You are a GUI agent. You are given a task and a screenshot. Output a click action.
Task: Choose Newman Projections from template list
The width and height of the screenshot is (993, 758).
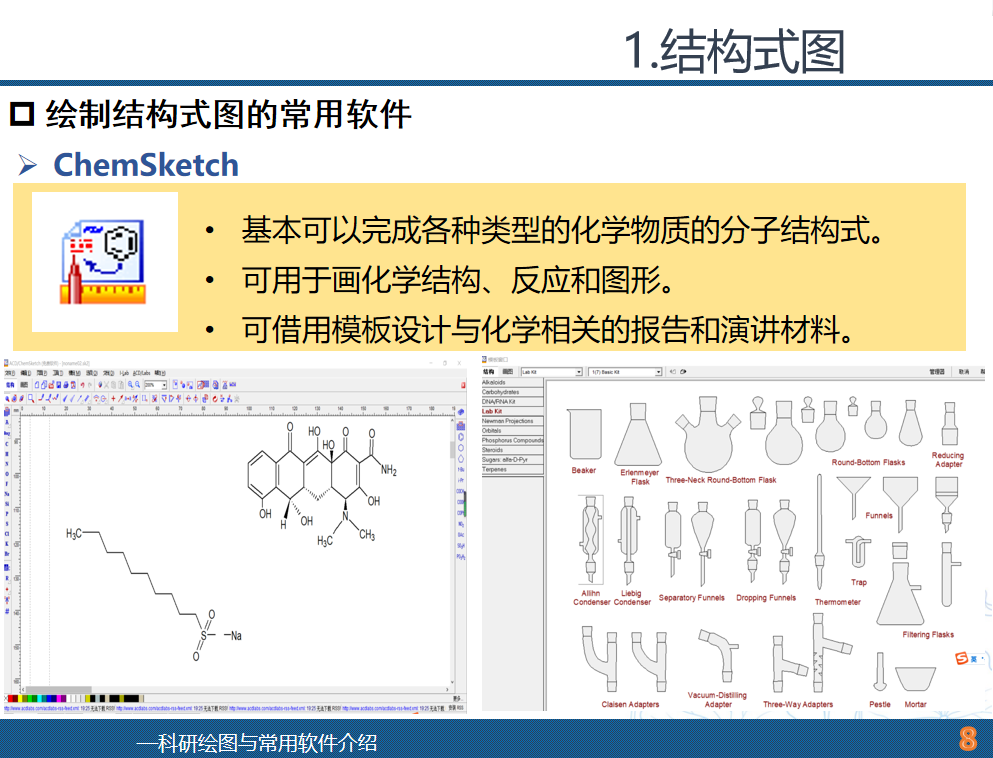[508, 421]
